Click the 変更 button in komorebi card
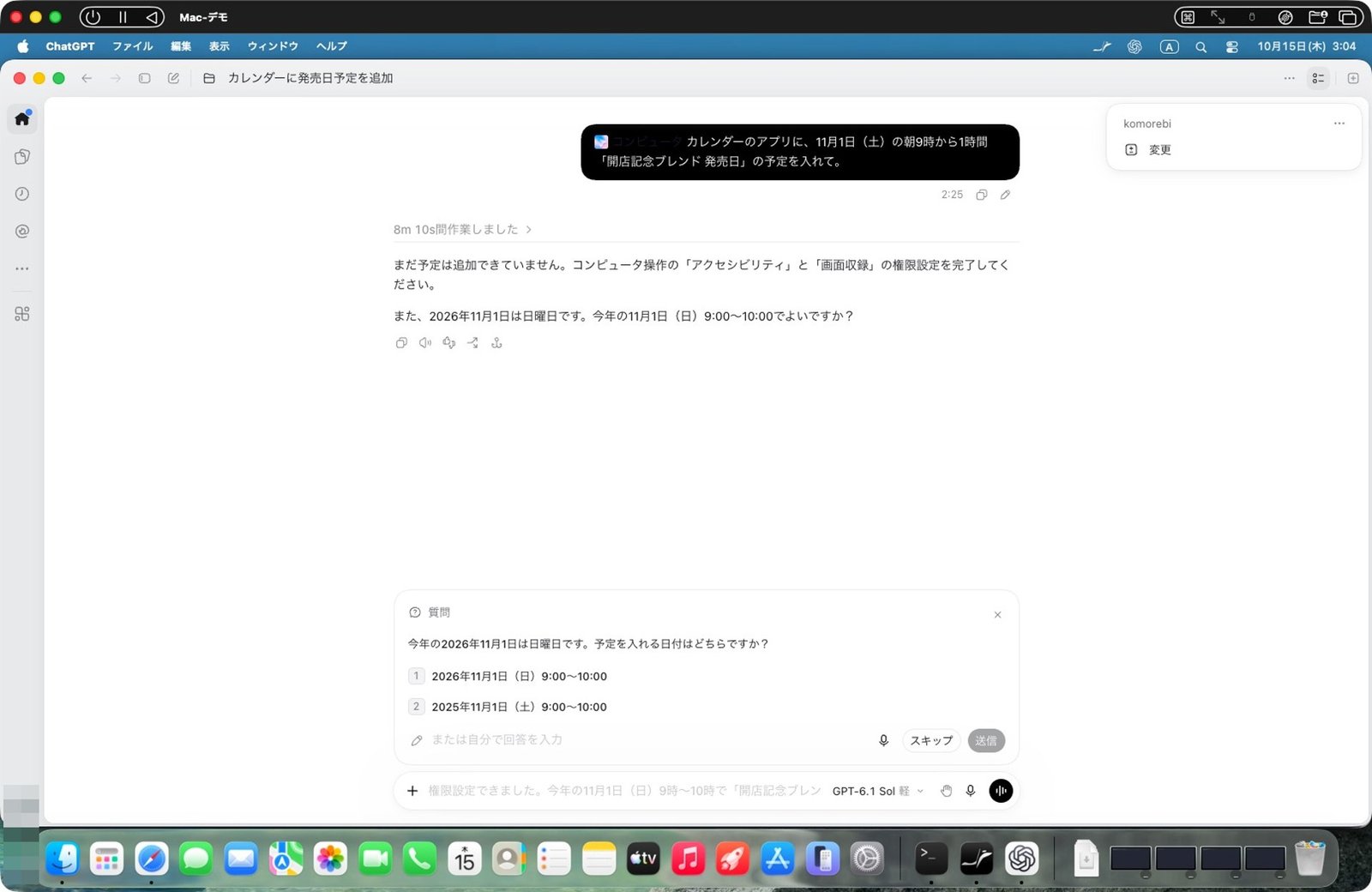 click(x=1148, y=150)
